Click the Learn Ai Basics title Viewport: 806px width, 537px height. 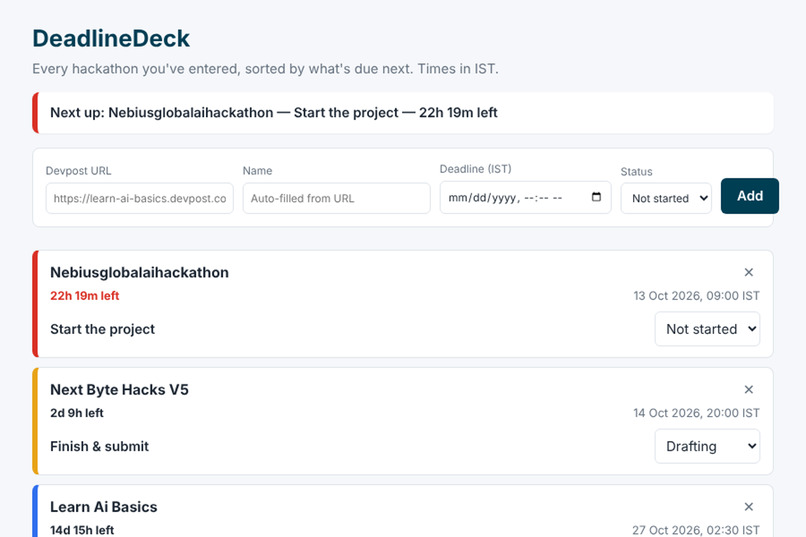(x=103, y=507)
